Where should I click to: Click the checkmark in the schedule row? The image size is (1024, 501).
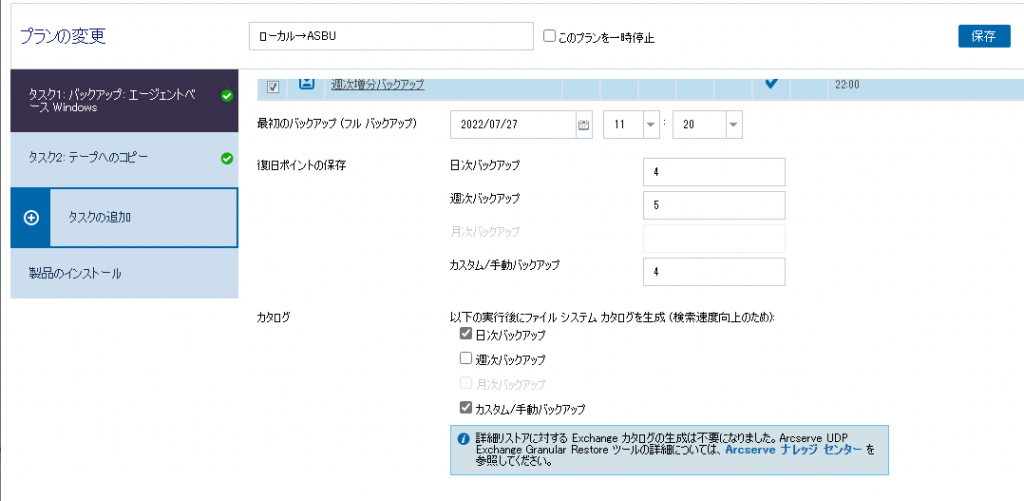point(771,83)
